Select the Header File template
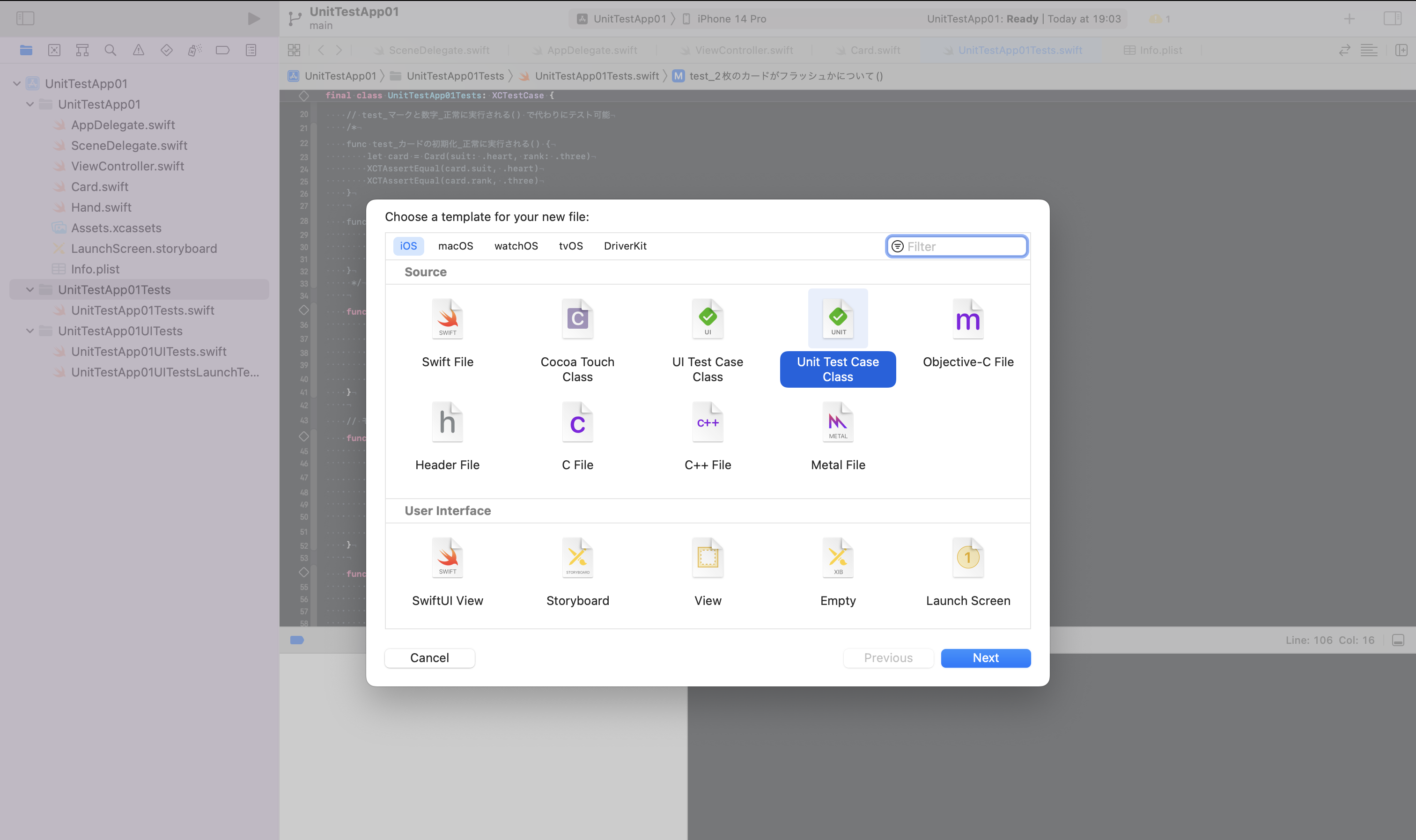 click(447, 436)
